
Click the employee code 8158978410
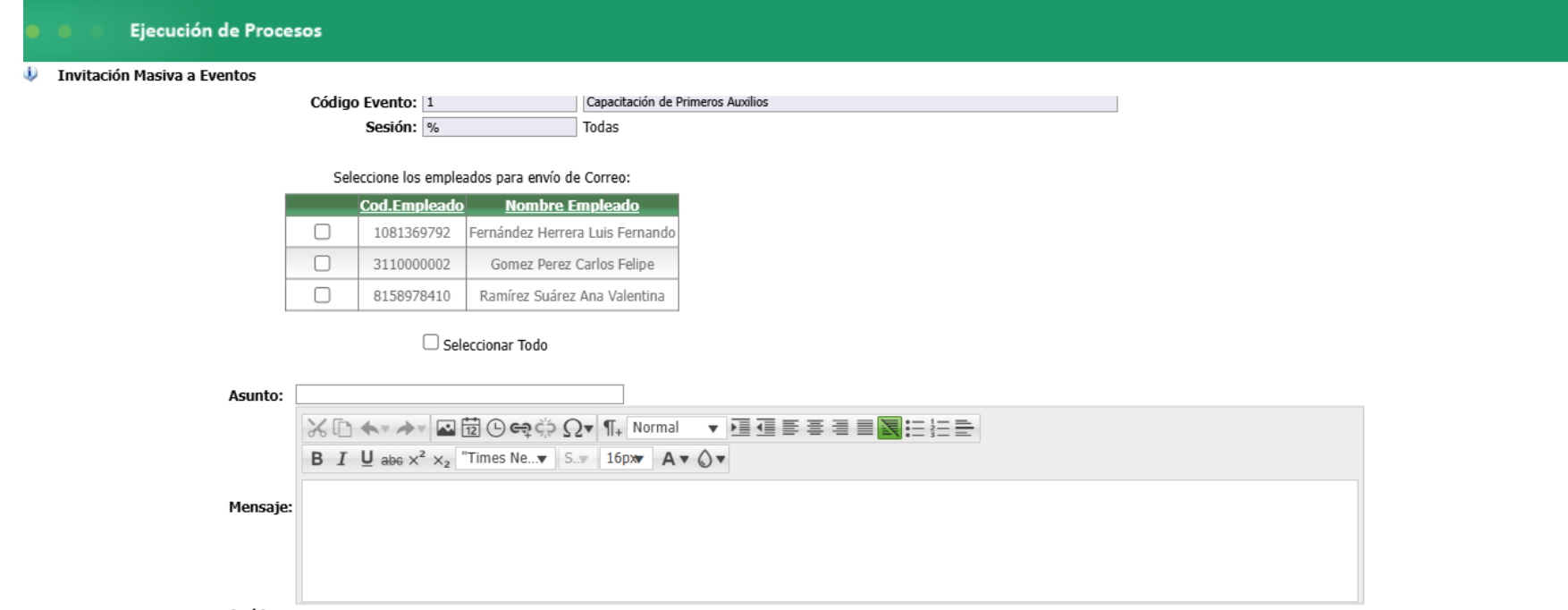pyautogui.click(x=412, y=296)
